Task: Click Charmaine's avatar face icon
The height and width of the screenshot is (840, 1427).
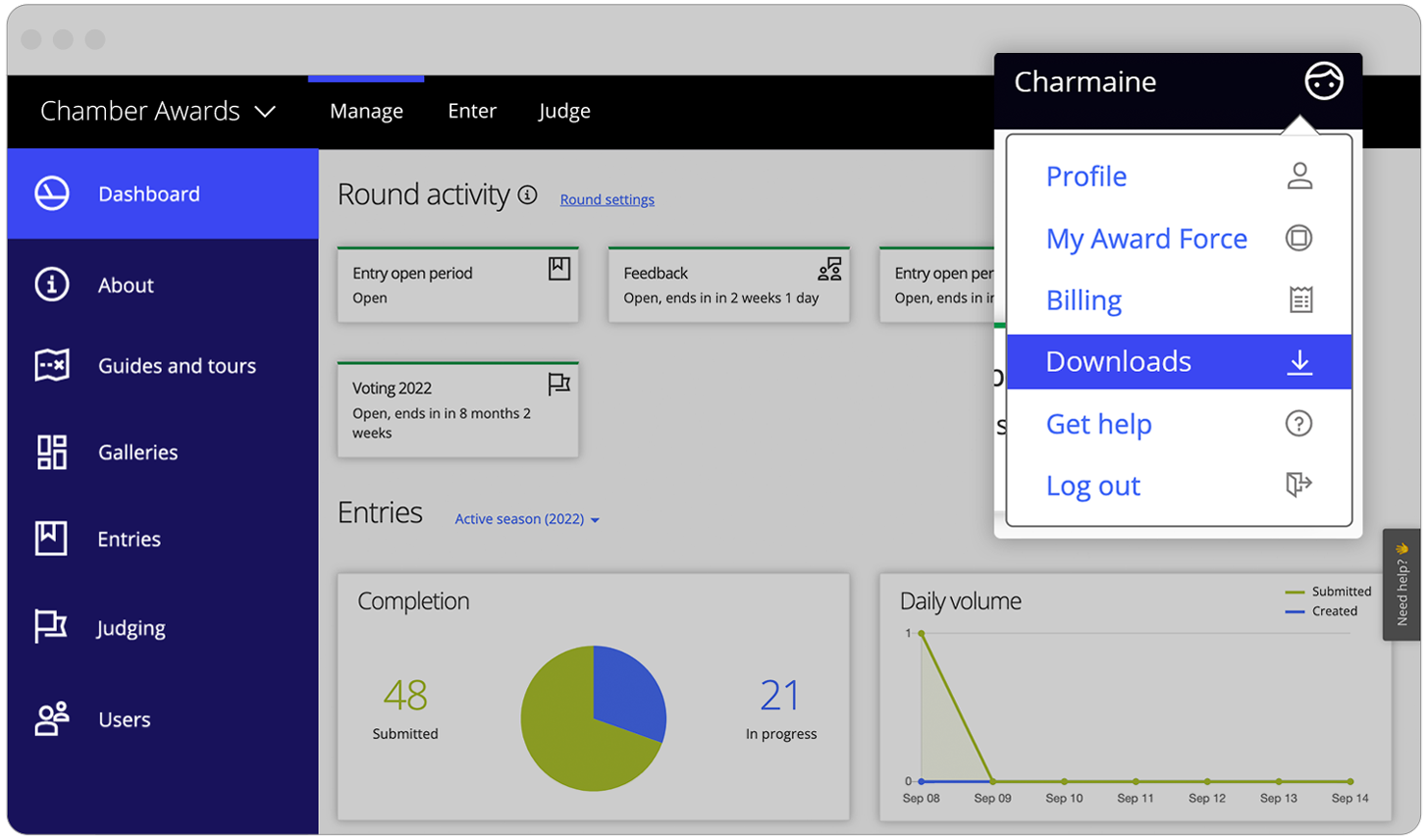Action: [x=1323, y=82]
